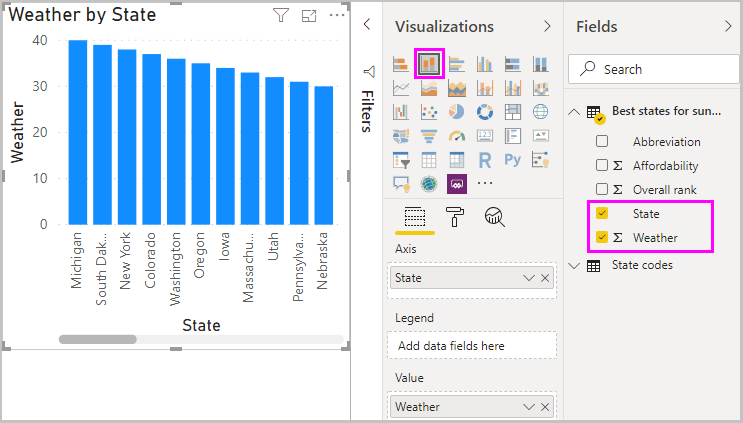Insert an R script visual

click(x=485, y=160)
